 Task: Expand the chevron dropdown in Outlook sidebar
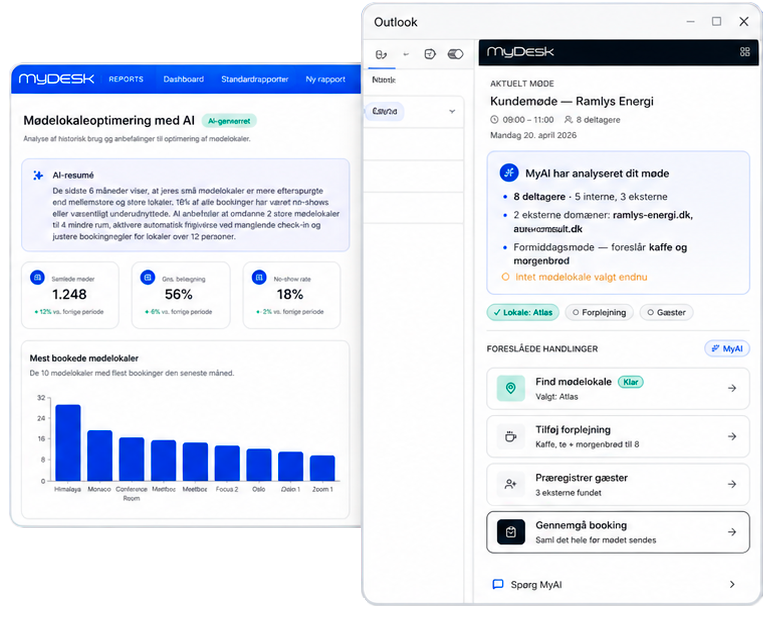pyautogui.click(x=452, y=111)
